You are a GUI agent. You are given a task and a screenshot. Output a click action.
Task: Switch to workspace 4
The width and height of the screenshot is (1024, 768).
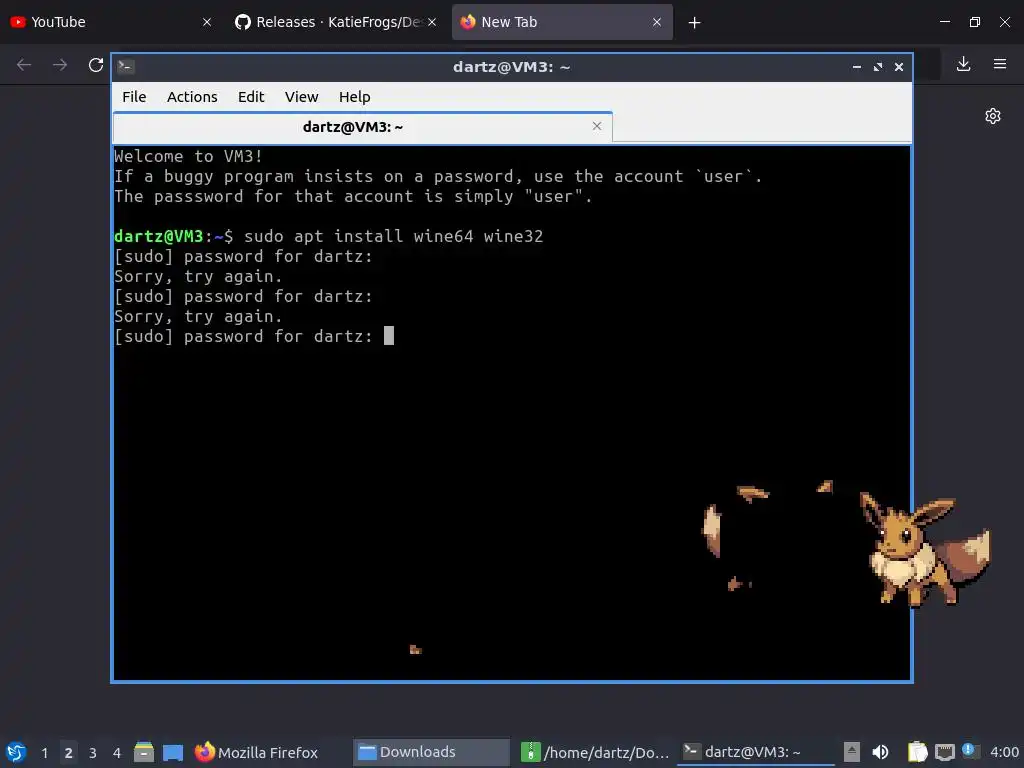coord(117,753)
